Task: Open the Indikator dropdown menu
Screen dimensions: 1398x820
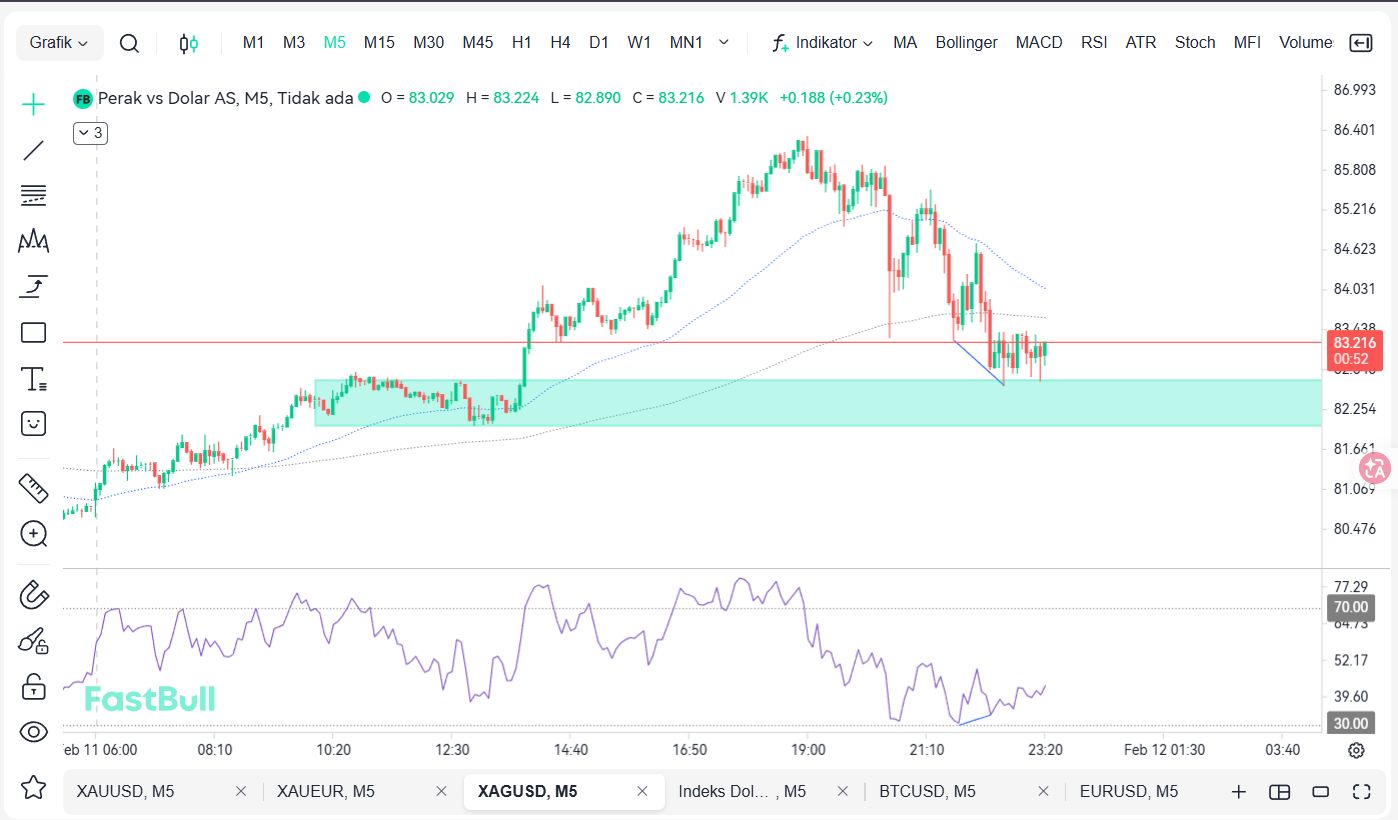Action: [823, 43]
